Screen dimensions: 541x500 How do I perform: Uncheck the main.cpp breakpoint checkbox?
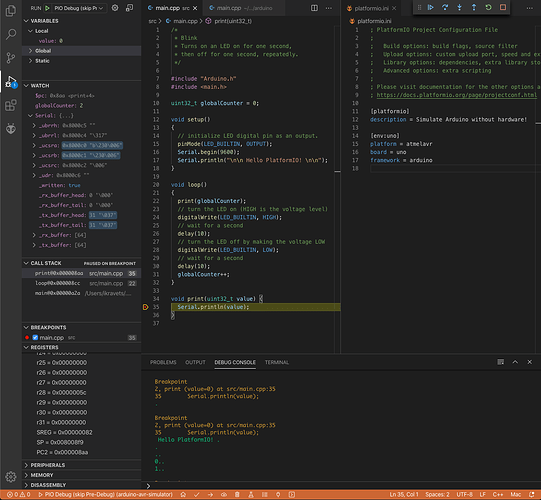35,337
